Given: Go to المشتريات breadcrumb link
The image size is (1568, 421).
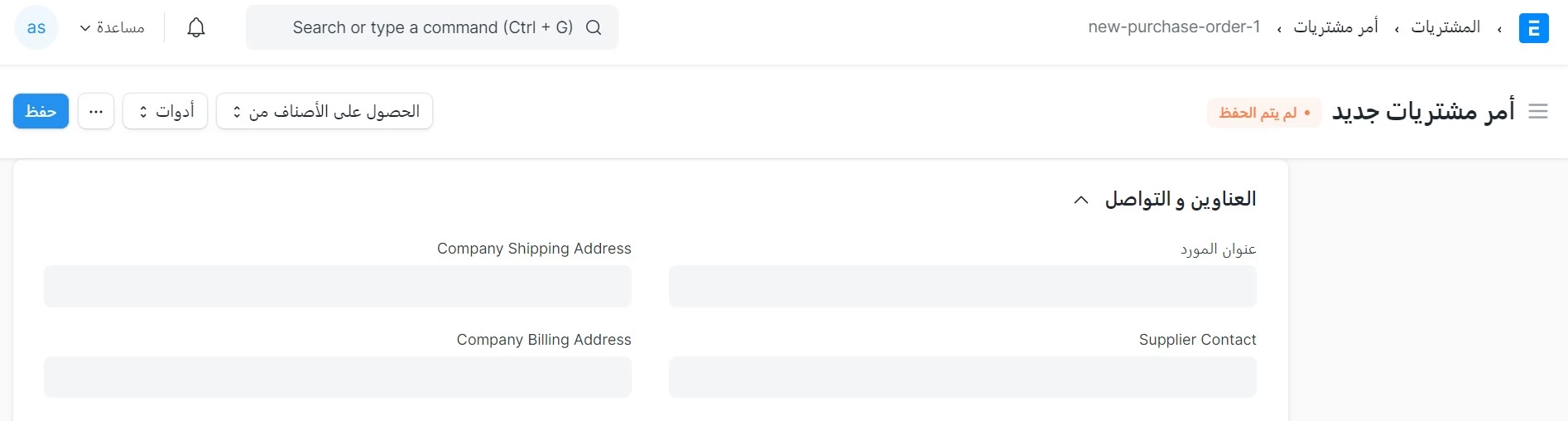Looking at the screenshot, I should 1445,27.
